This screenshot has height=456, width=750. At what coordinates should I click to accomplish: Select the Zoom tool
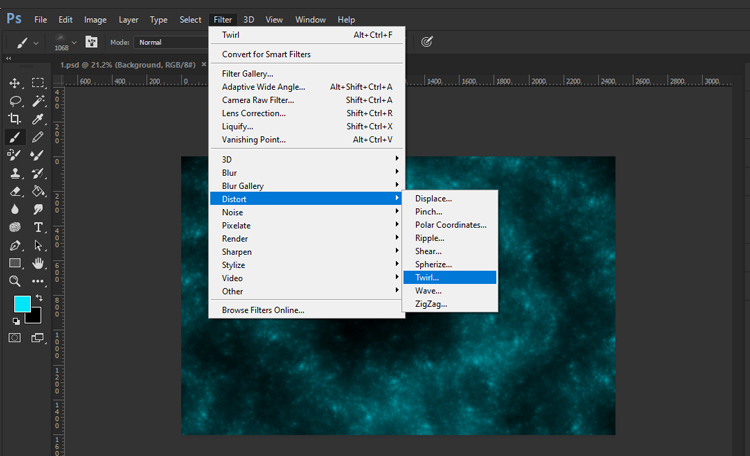(x=15, y=281)
